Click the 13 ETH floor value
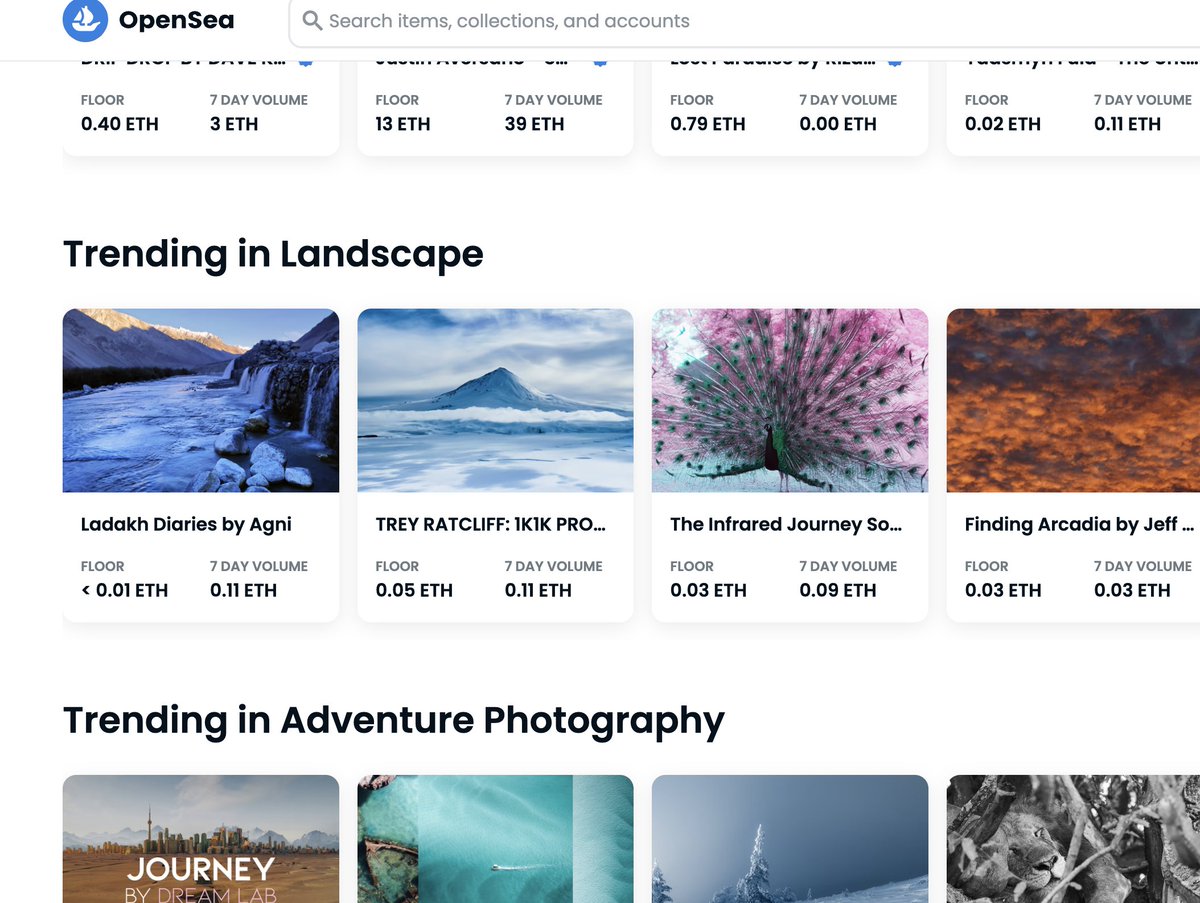The image size is (1200, 903). tap(403, 124)
